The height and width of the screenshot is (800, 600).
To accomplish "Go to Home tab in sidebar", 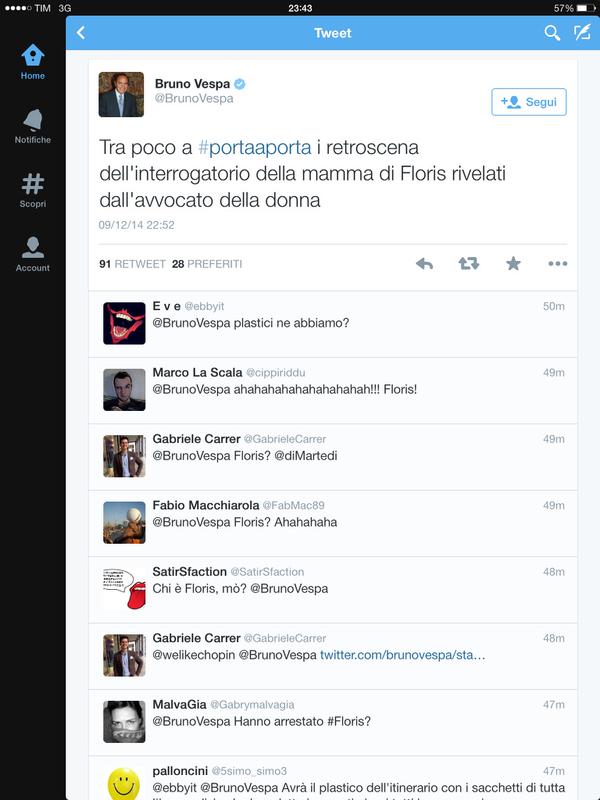I will point(33,62).
